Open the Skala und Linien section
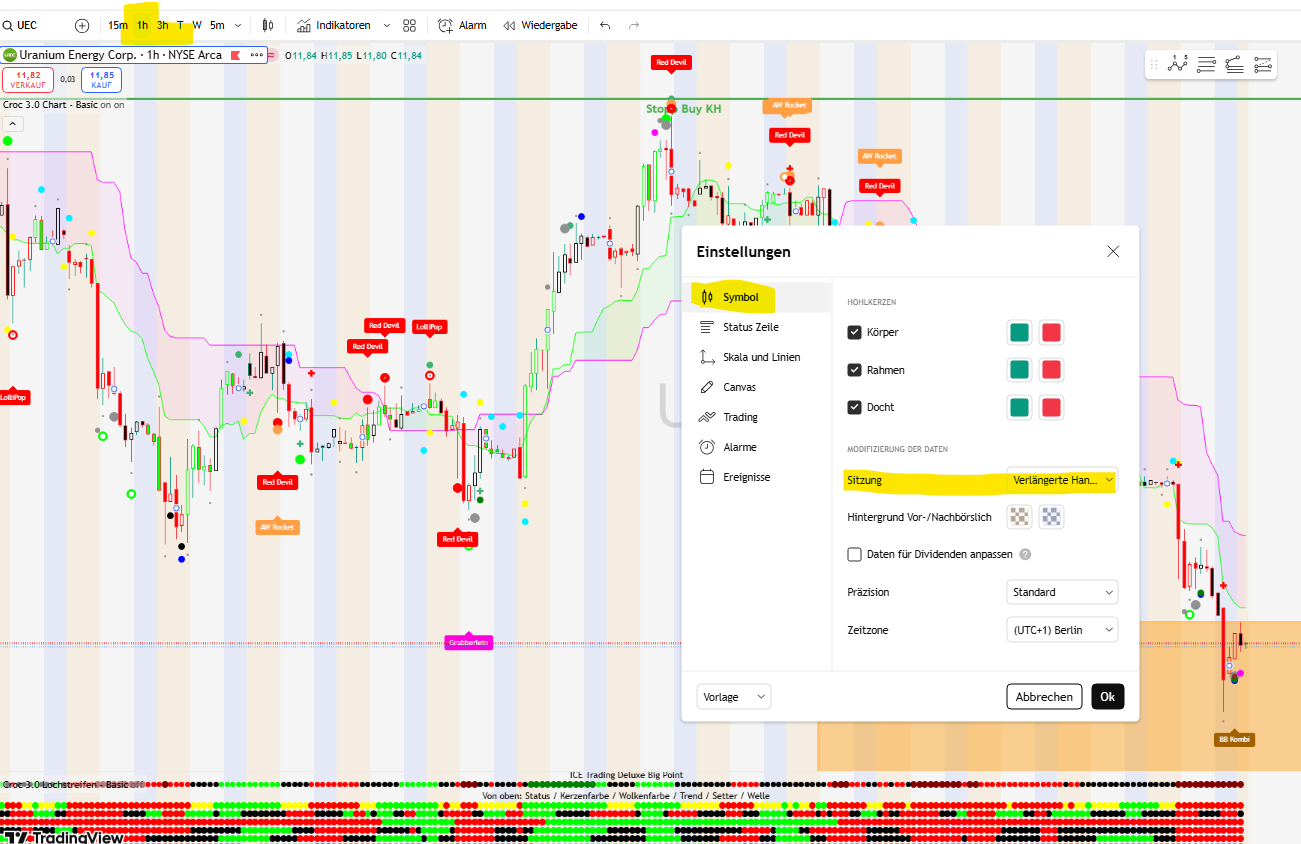Screen dimensions: 1301x844 [x=761, y=357]
